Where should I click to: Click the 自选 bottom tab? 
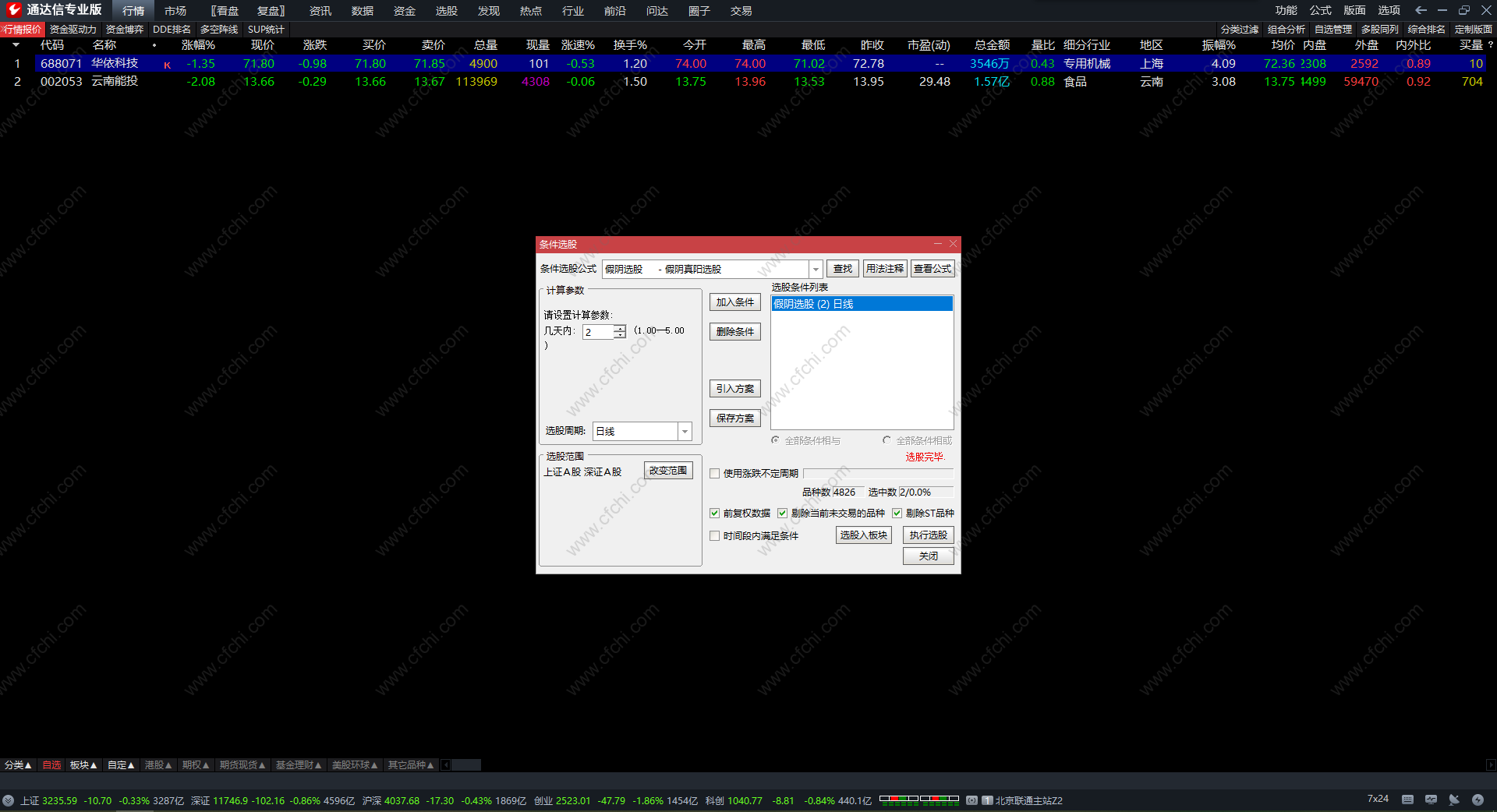click(51, 765)
